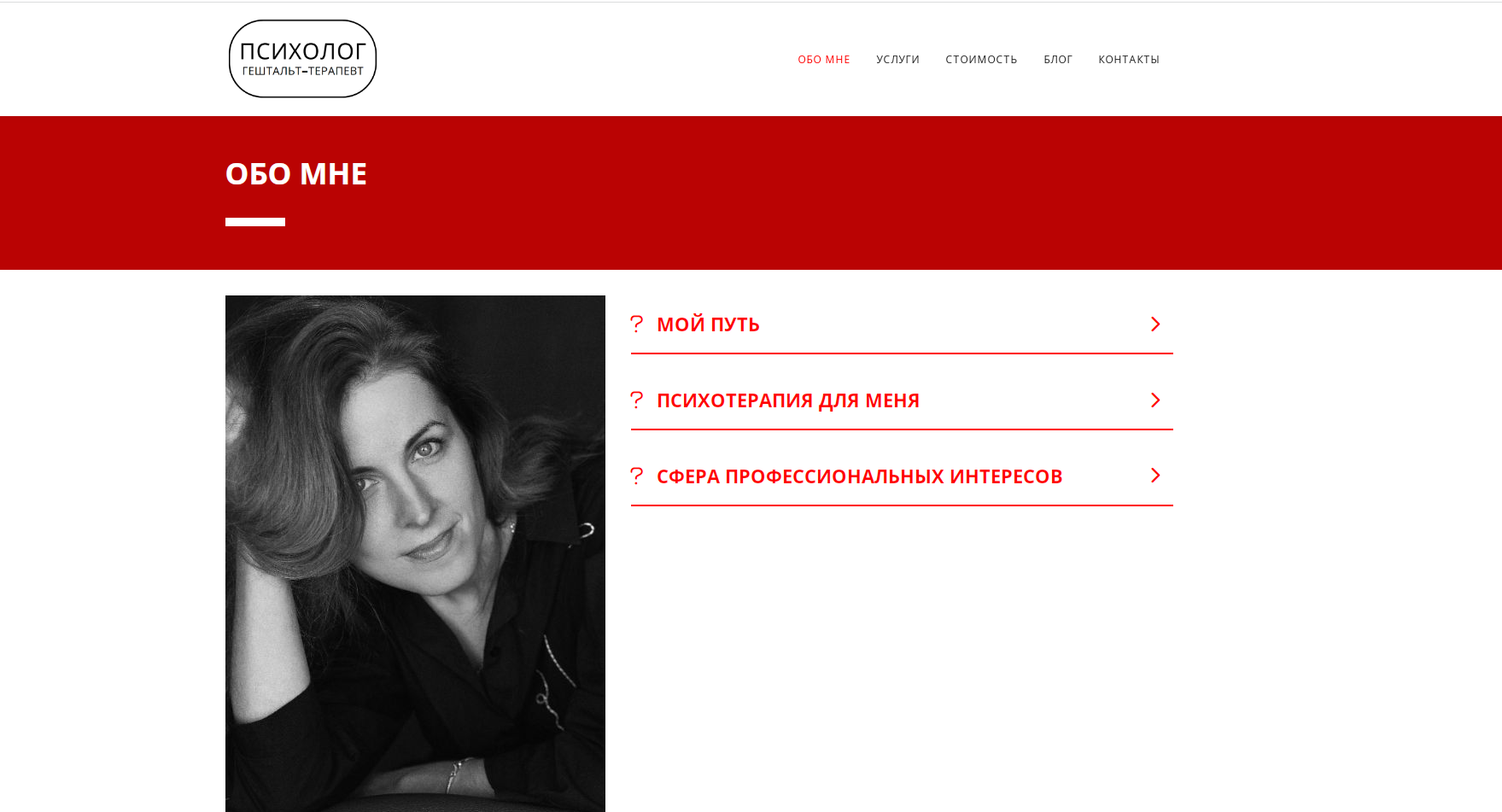Open the СТОИМОСТЬ navigation link
1502x812 pixels.
981,60
